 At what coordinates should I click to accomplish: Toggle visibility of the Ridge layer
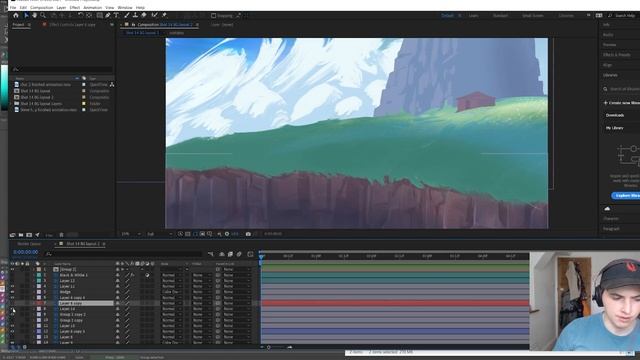tap(12, 292)
